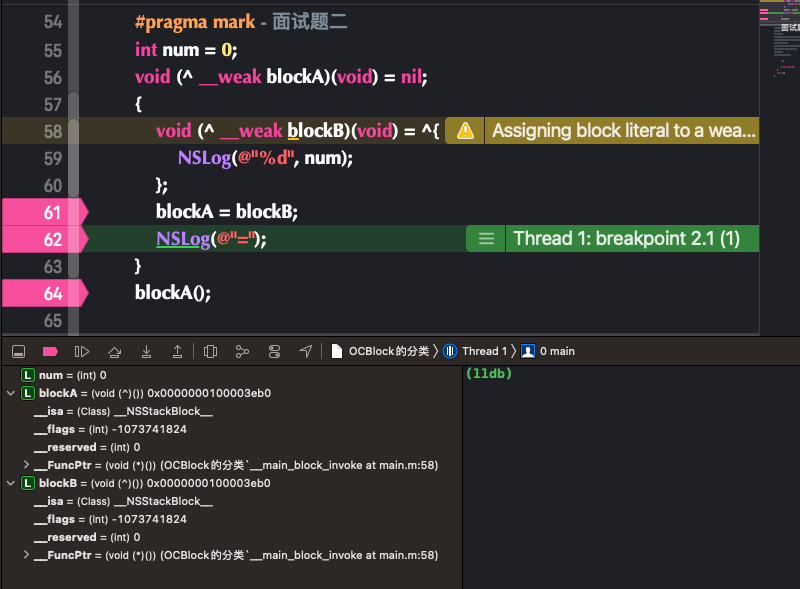The height and width of the screenshot is (589, 800).
Task: Click the 'int num = 0;' declaration
Action: tap(186, 50)
